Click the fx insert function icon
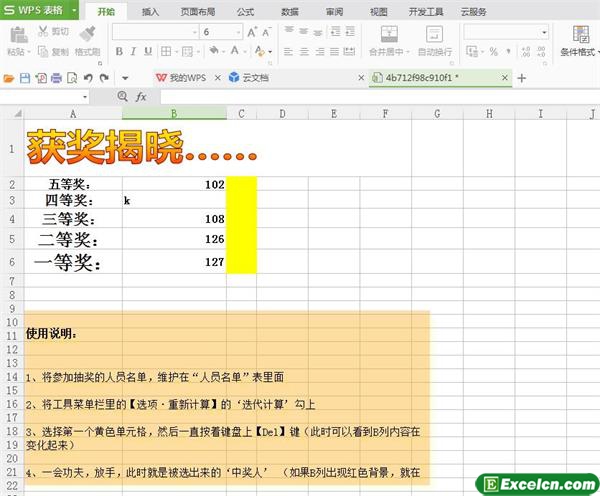The image size is (600, 496). coord(141,97)
